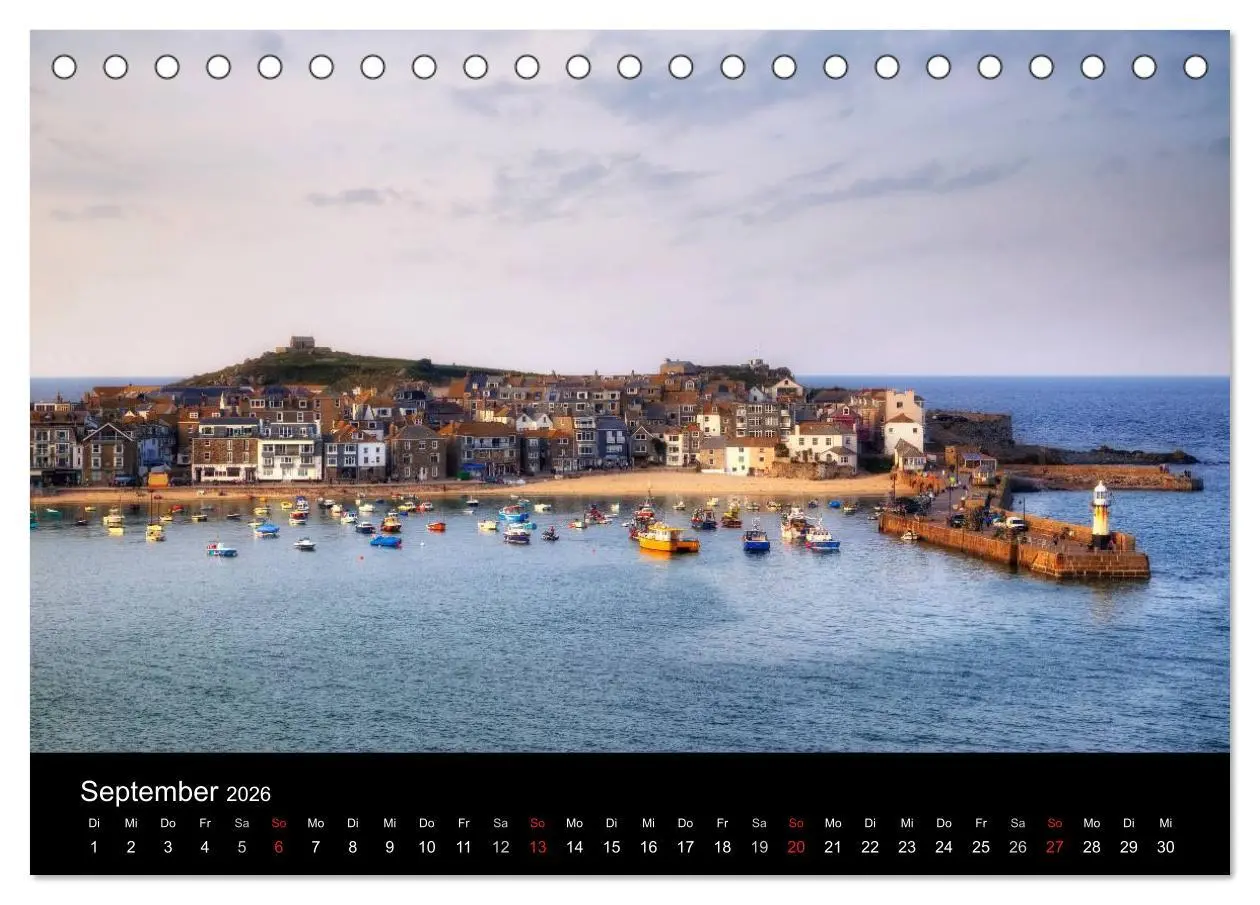Select date 1 in the calendar row
This screenshot has height=905, width=1260.
click(94, 847)
